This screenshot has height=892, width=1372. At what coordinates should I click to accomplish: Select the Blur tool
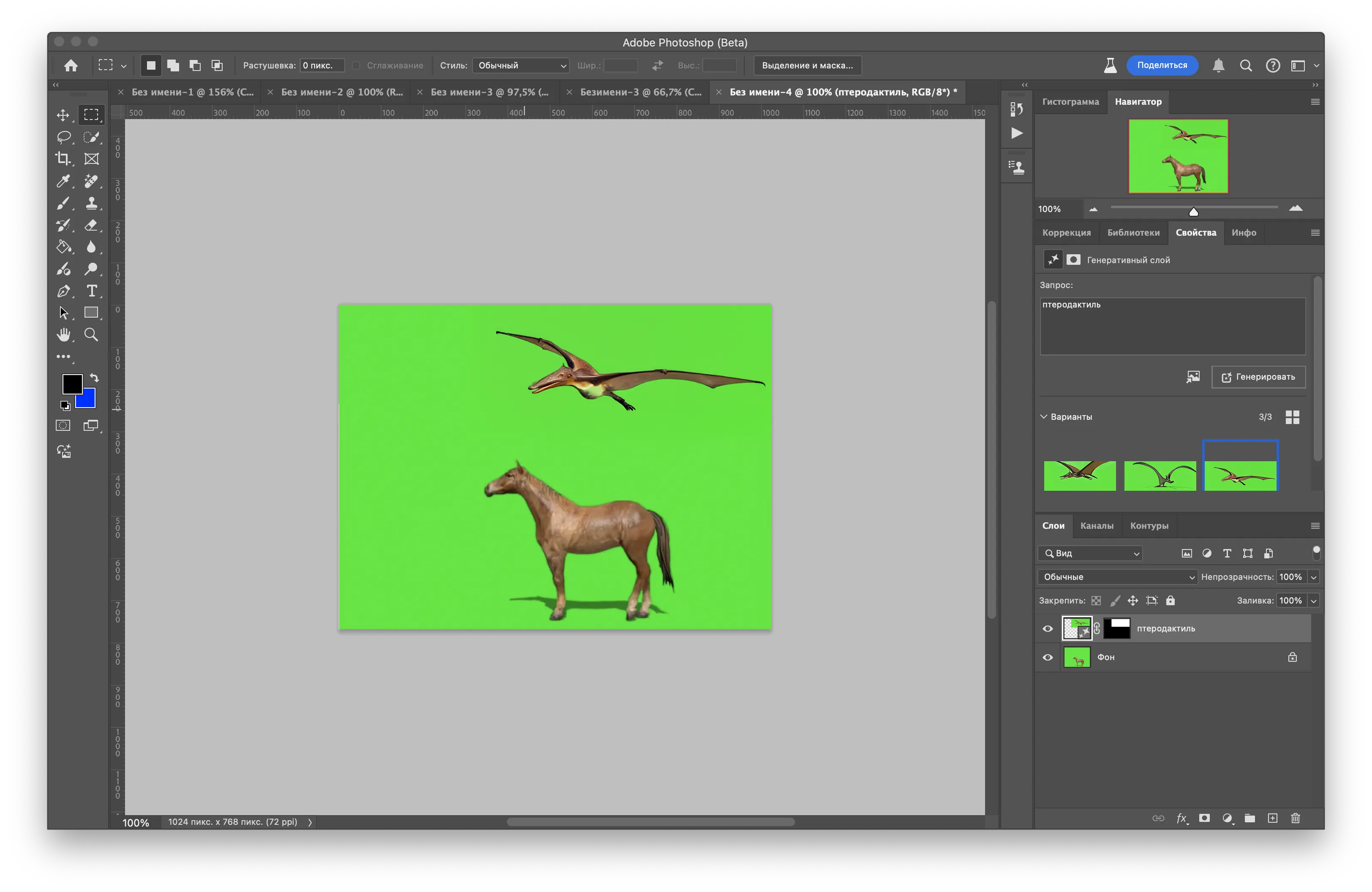click(x=91, y=247)
